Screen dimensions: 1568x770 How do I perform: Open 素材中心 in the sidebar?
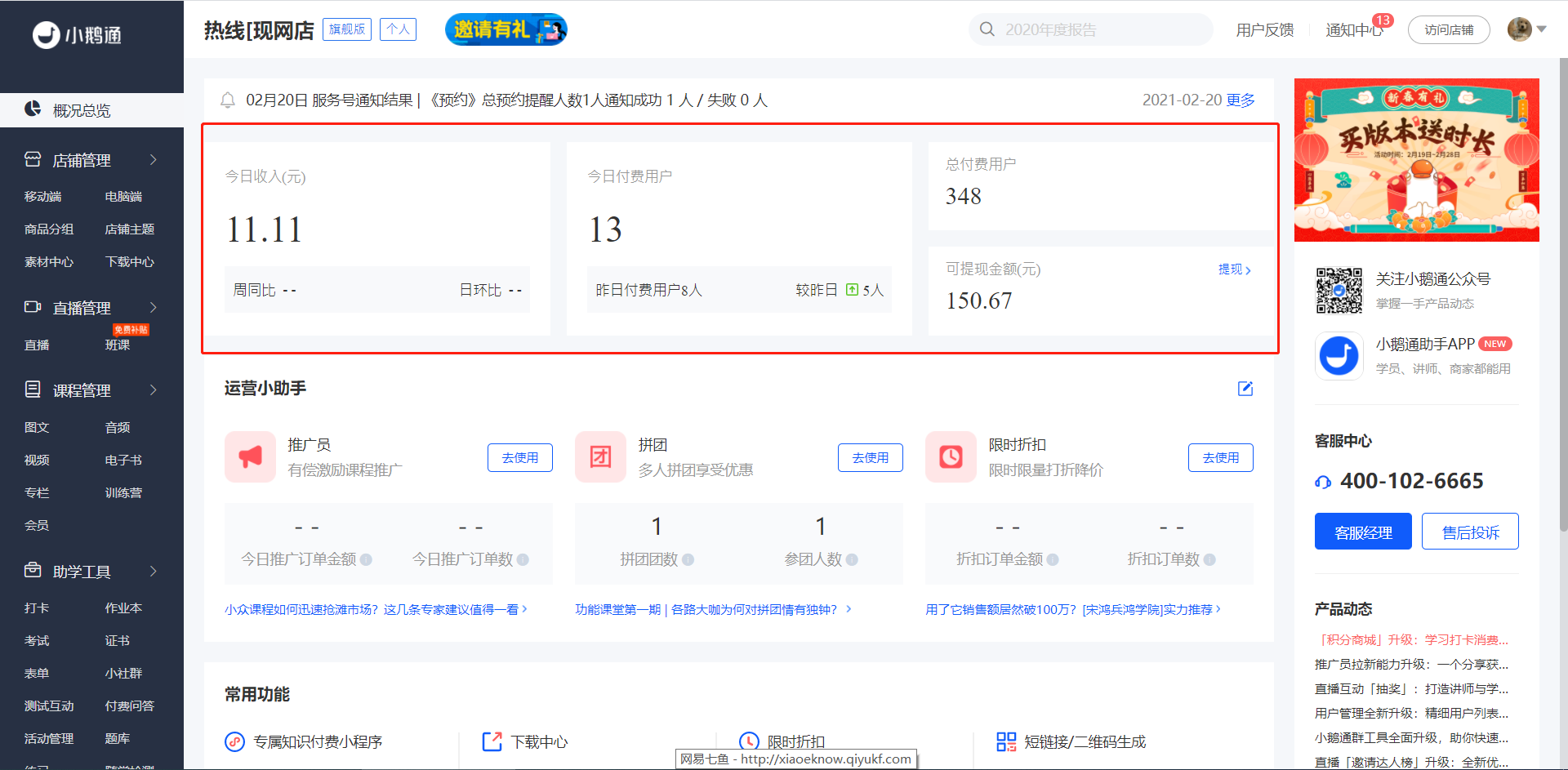point(49,262)
